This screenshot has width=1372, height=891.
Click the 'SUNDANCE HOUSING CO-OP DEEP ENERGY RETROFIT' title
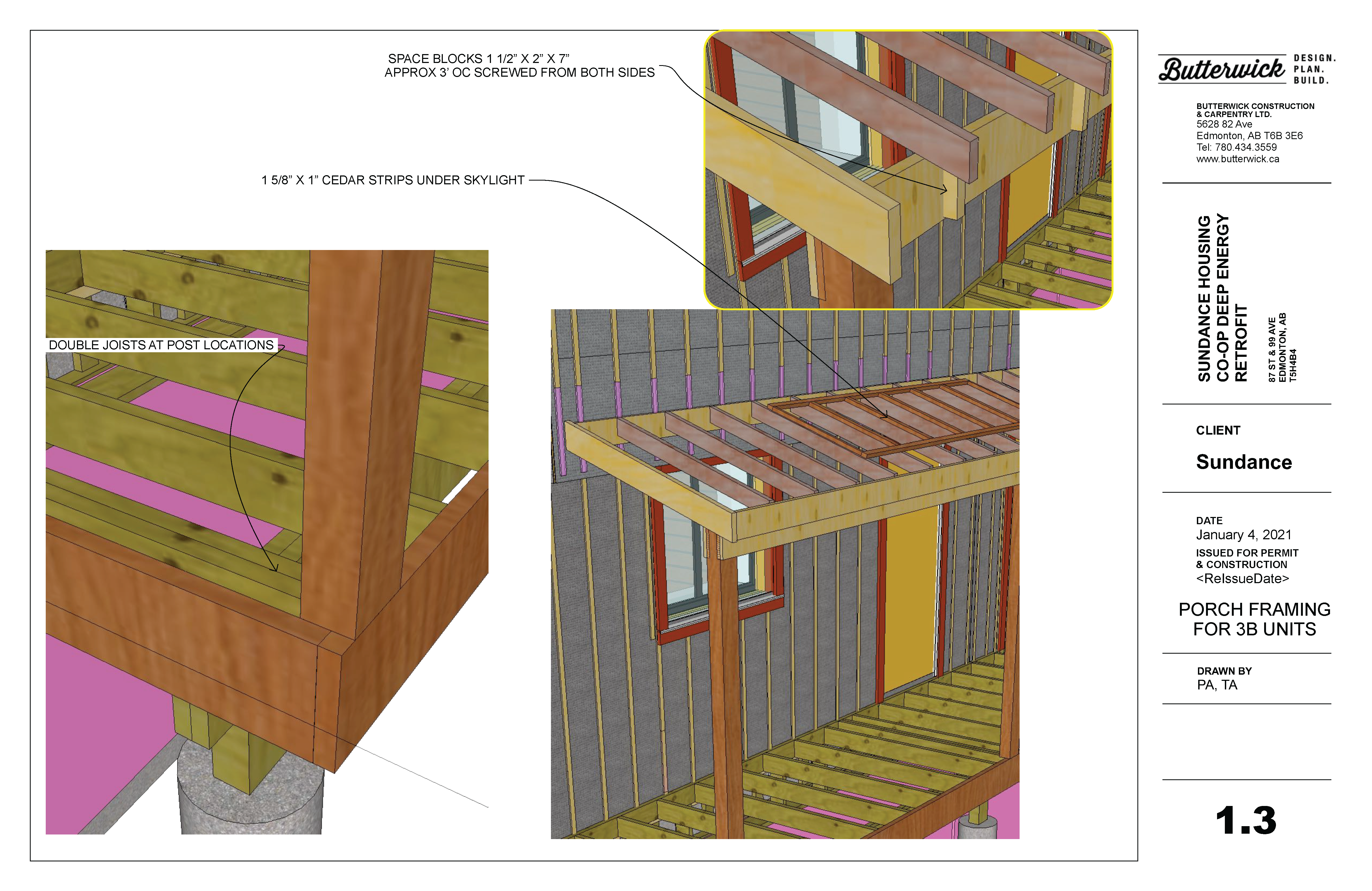(1222, 298)
